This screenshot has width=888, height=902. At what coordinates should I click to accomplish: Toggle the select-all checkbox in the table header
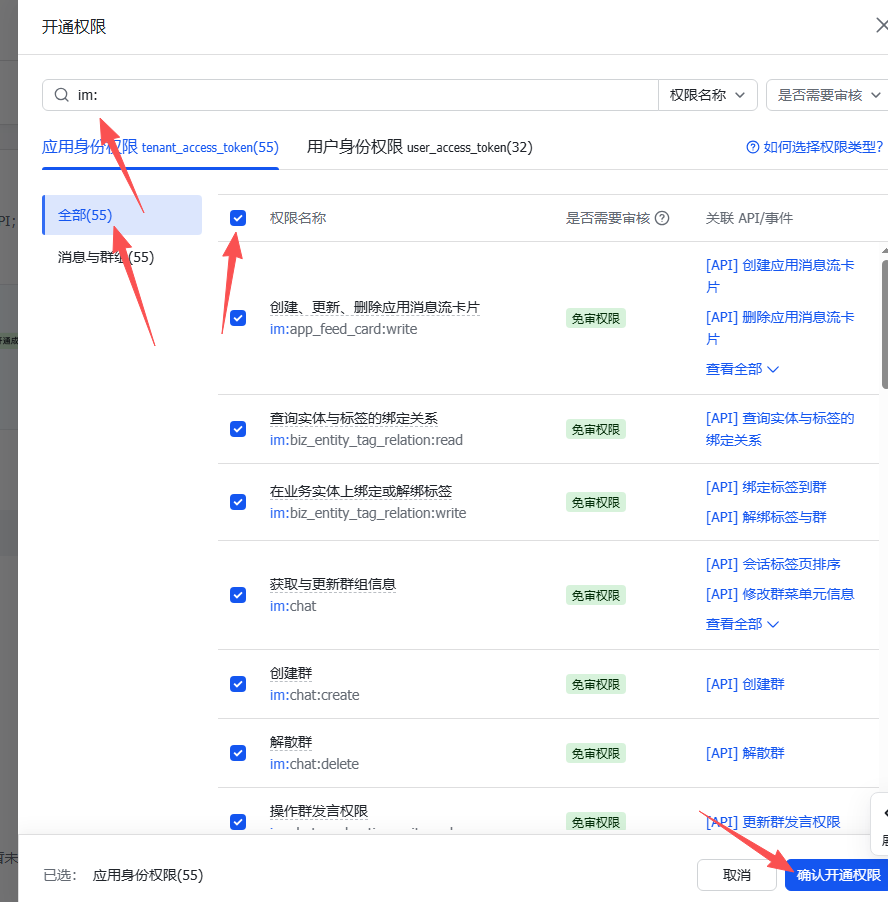[238, 217]
